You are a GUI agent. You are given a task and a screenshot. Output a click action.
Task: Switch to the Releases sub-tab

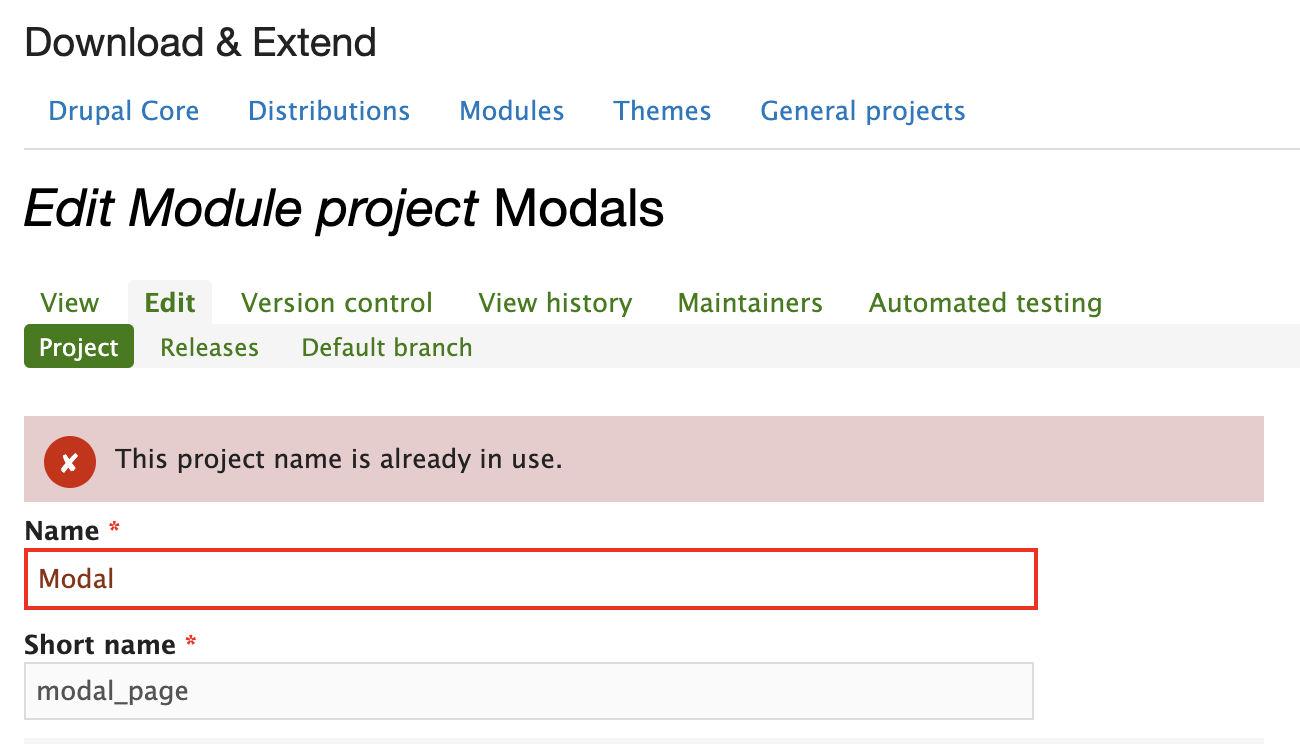point(209,347)
